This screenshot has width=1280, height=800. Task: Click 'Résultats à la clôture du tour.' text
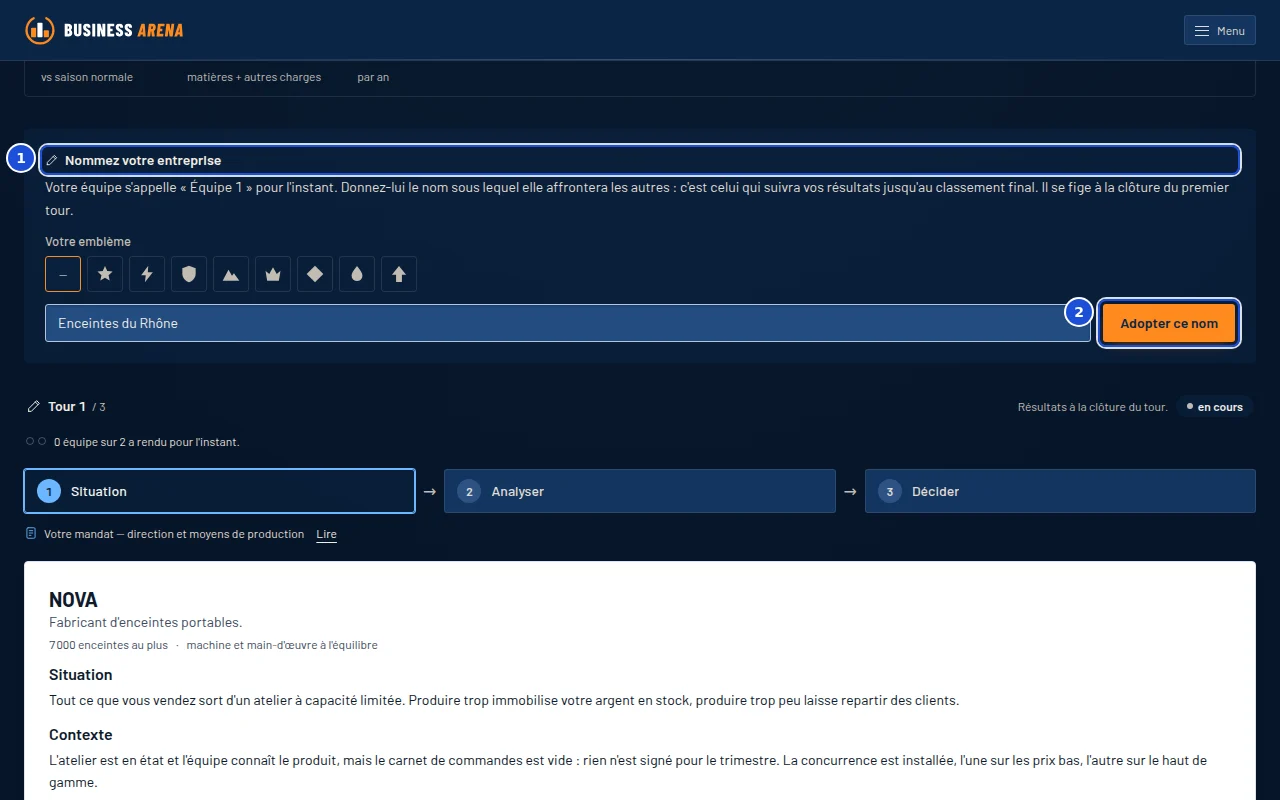point(1092,407)
